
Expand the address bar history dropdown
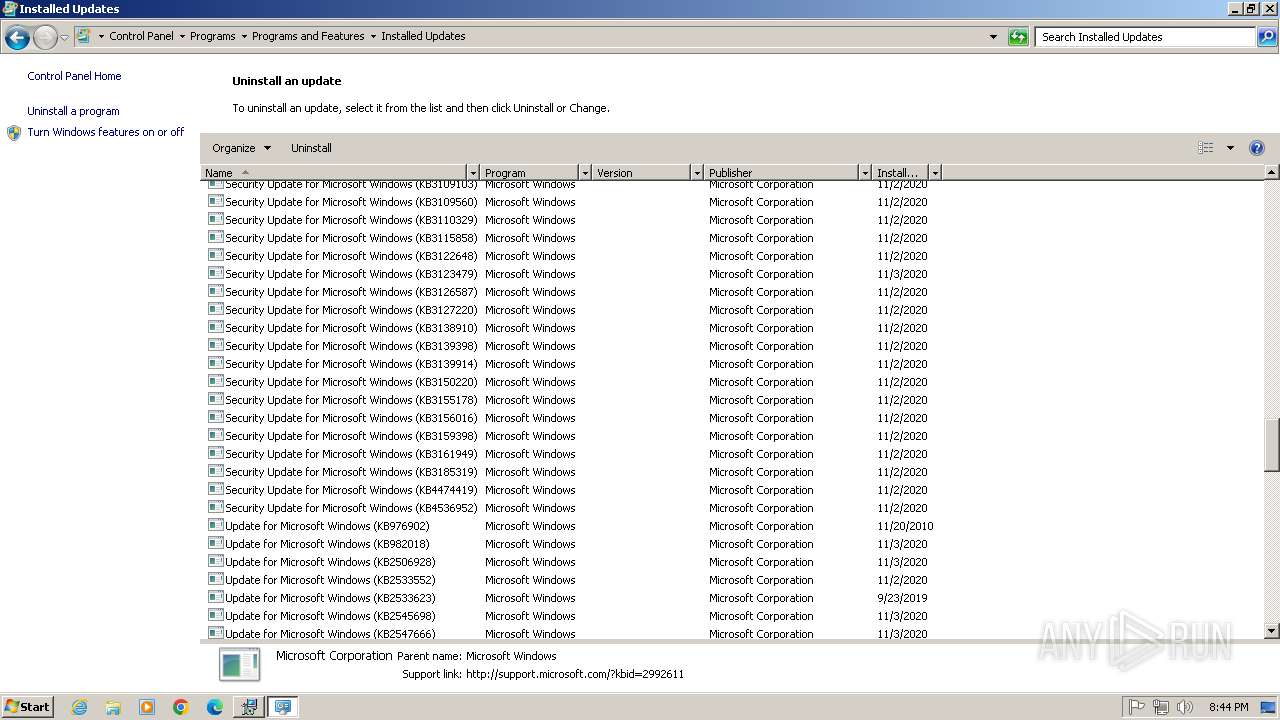pos(993,37)
